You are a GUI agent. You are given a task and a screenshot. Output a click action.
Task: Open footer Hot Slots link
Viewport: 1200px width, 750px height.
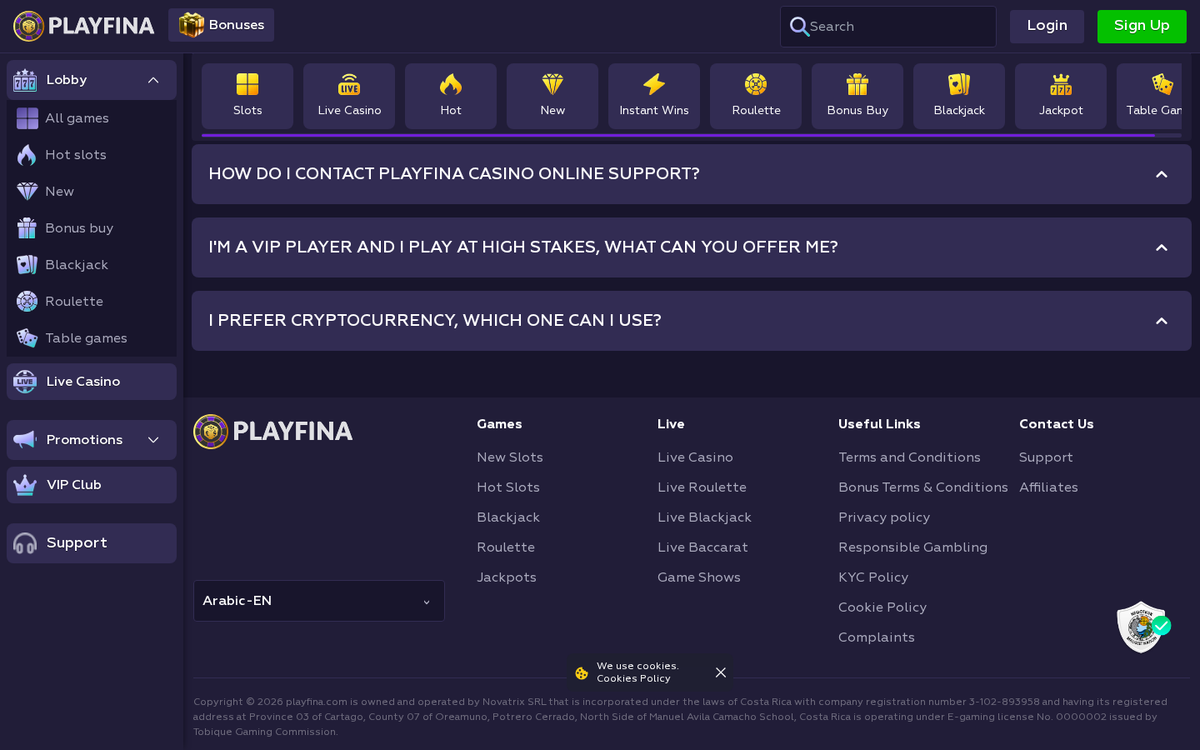pyautogui.click(x=508, y=487)
